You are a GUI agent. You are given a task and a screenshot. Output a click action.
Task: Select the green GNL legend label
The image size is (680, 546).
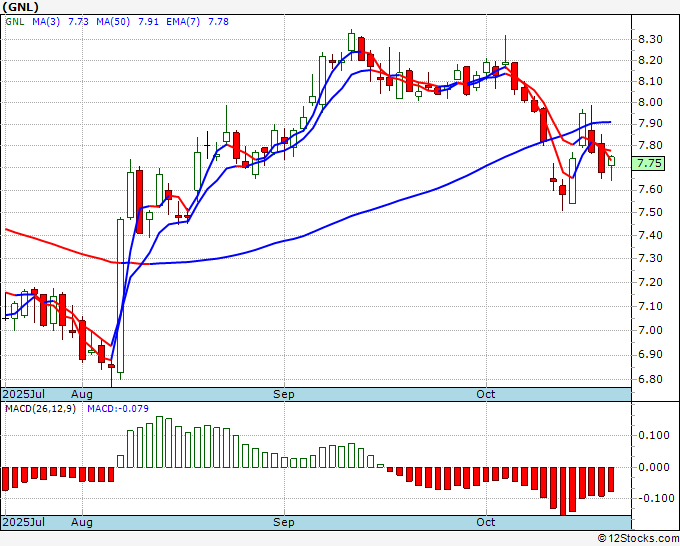click(15, 22)
